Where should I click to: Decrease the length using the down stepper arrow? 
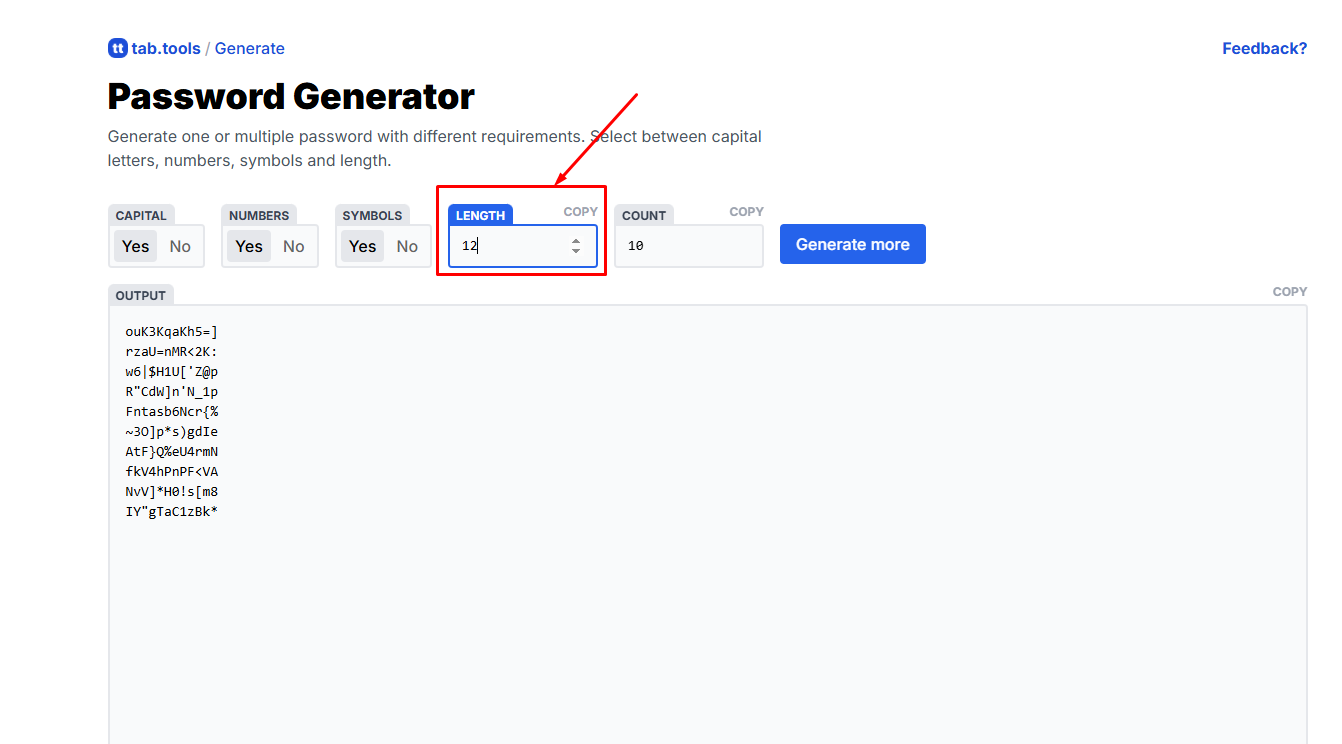click(576, 250)
